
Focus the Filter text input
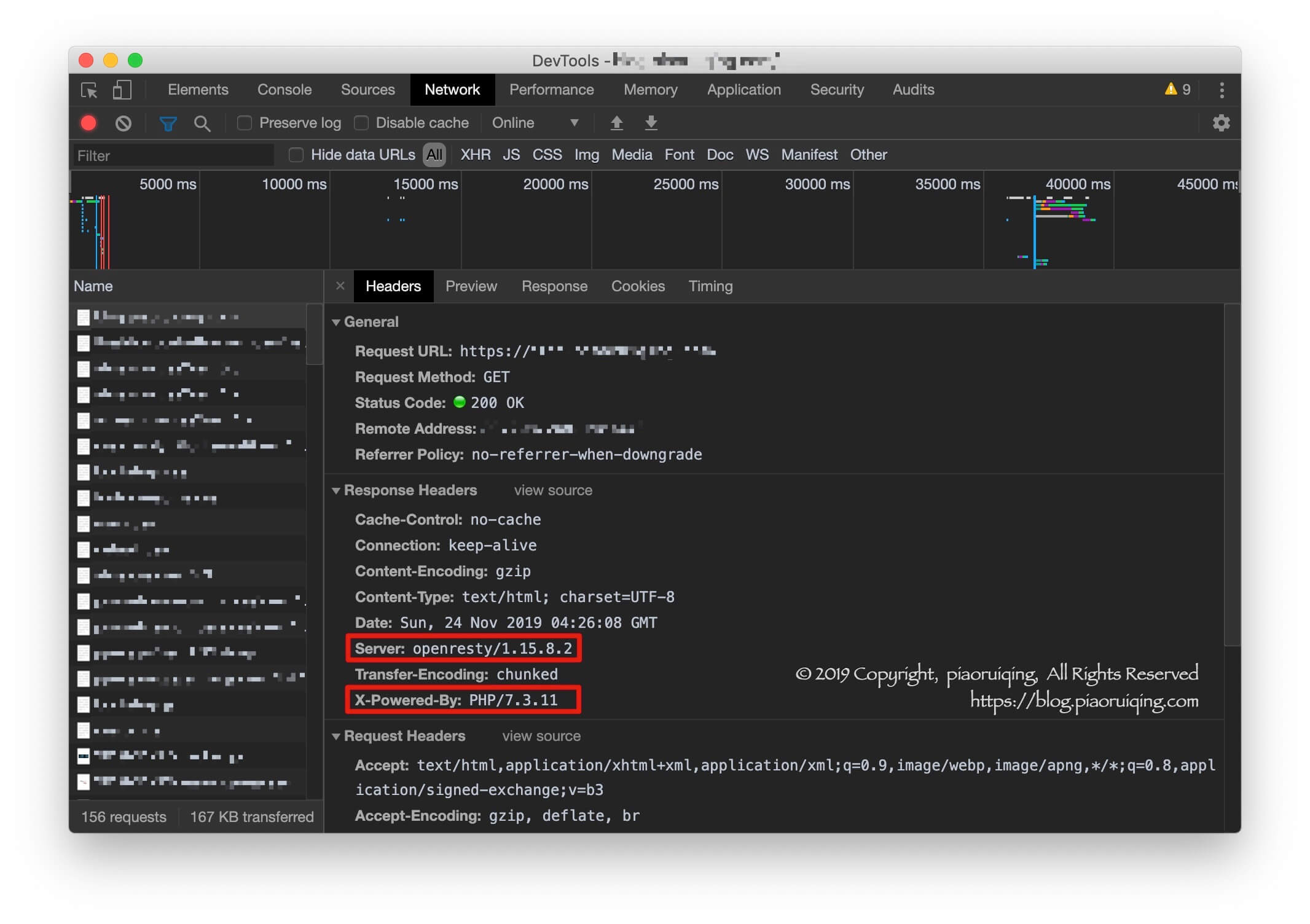pos(173,155)
